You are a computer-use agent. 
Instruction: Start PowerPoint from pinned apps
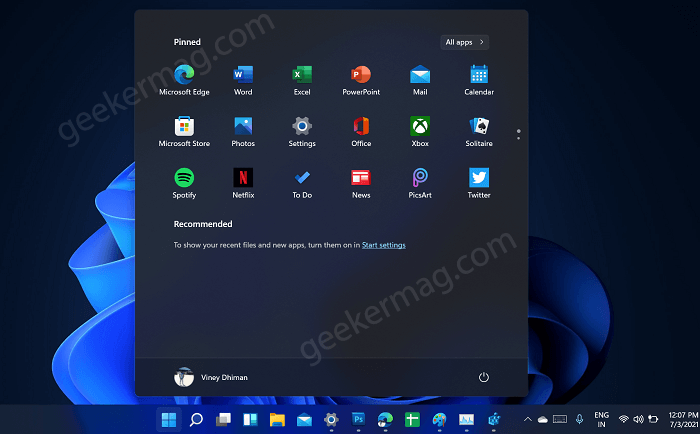click(361, 80)
